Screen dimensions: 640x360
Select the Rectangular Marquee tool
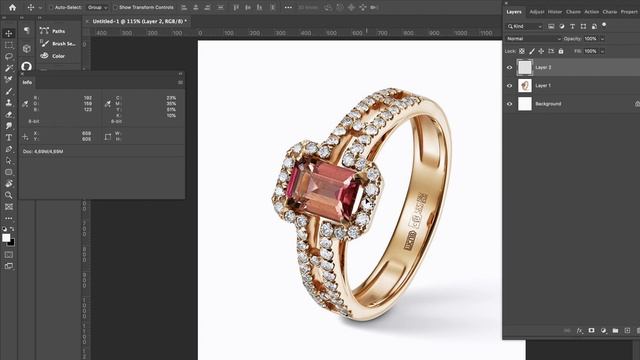pyautogui.click(x=9, y=45)
